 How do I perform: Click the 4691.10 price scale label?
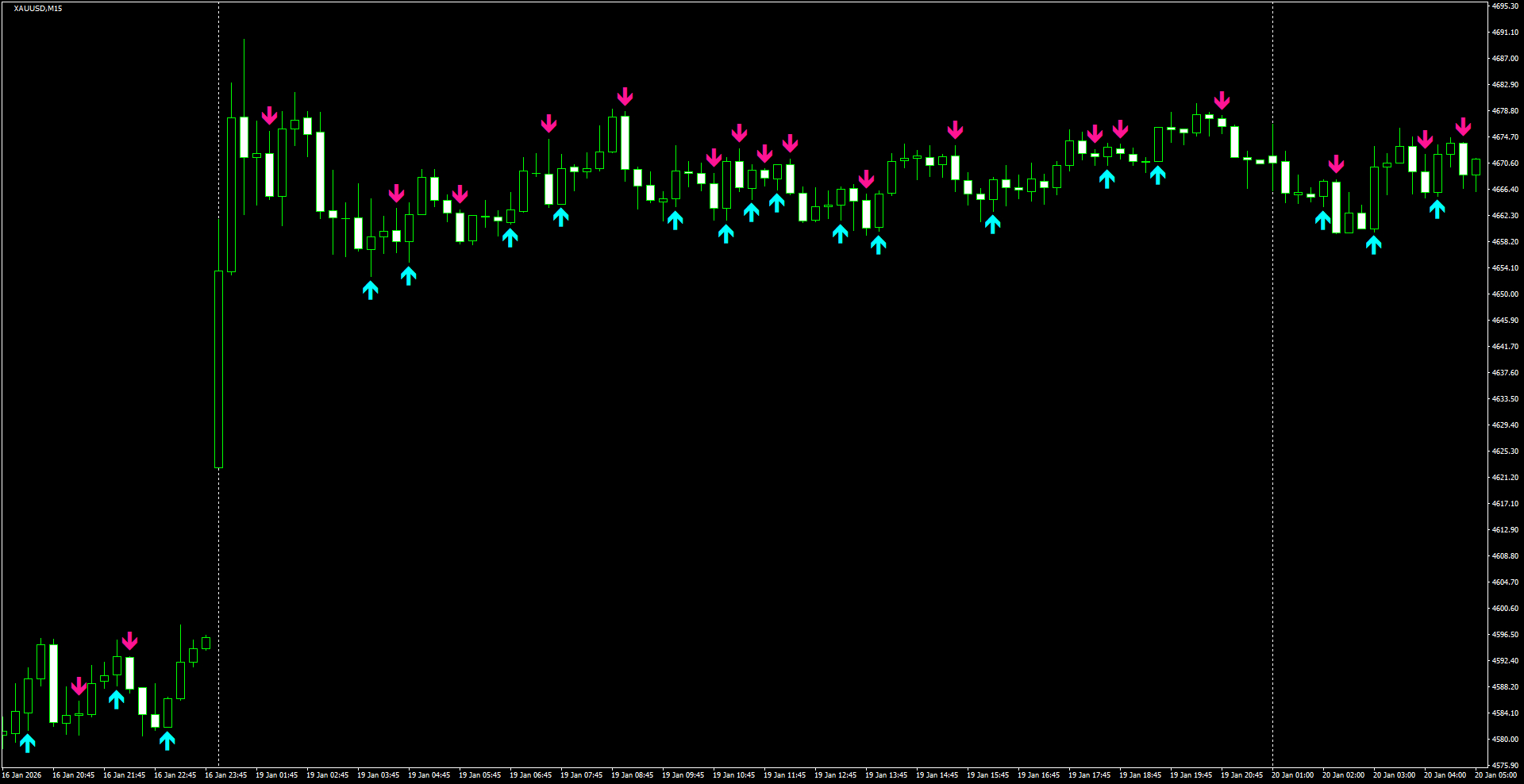(x=1505, y=33)
